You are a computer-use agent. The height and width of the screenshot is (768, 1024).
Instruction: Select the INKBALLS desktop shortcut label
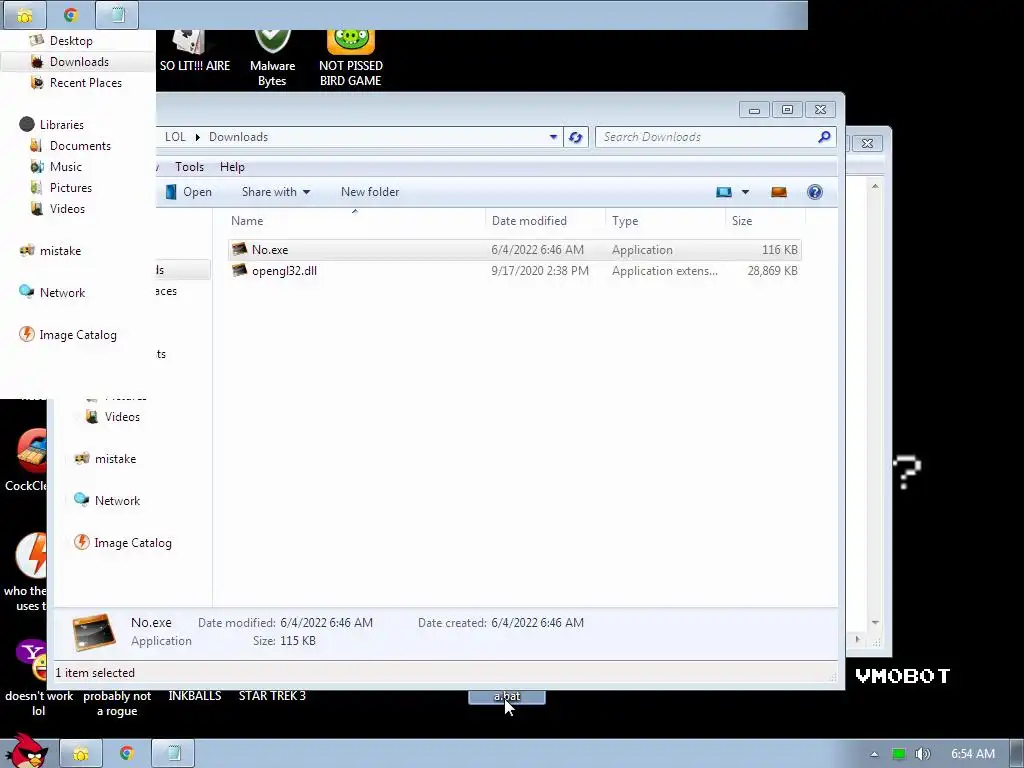point(195,696)
